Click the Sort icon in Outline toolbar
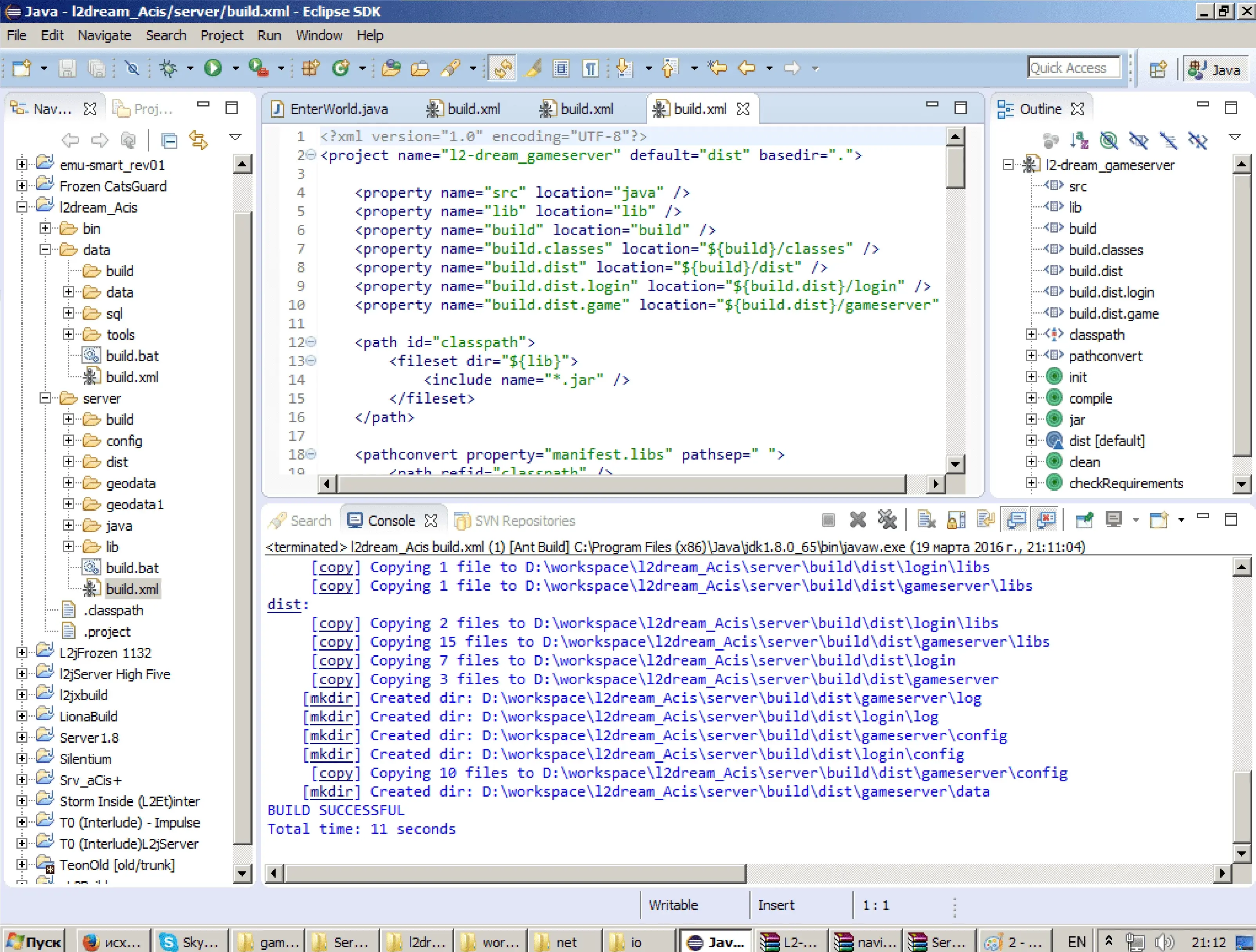Image resolution: width=1256 pixels, height=952 pixels. click(1079, 140)
